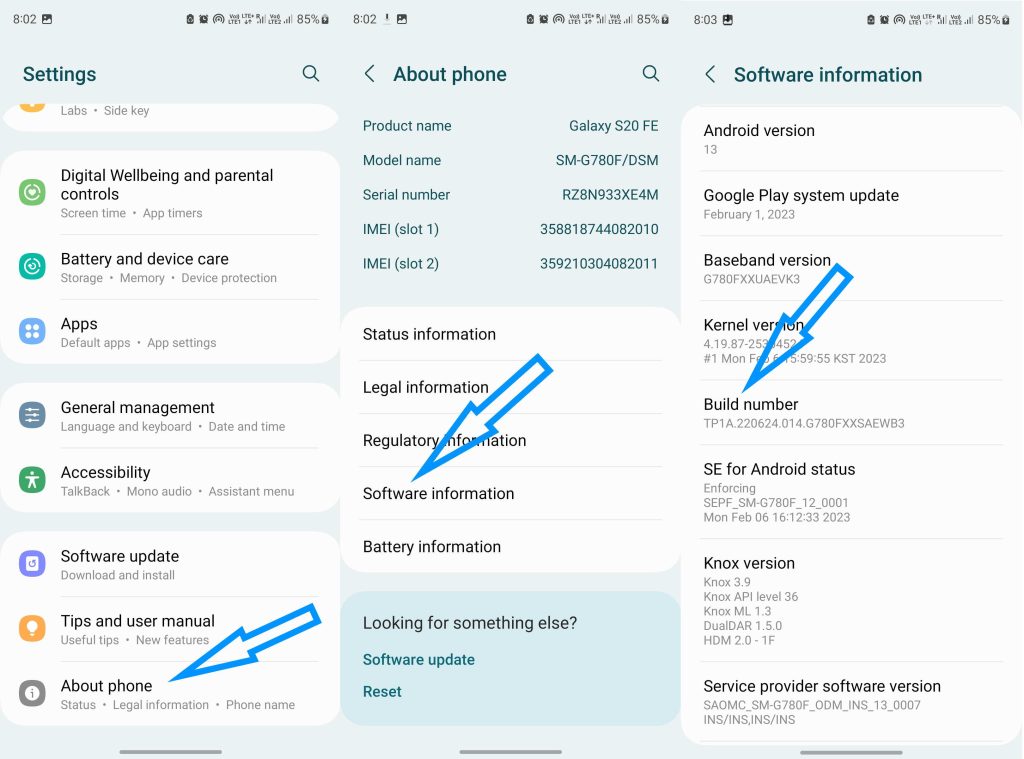Screen dimensions: 1024x759
Task: Open Regulatory information
Action: (511, 440)
